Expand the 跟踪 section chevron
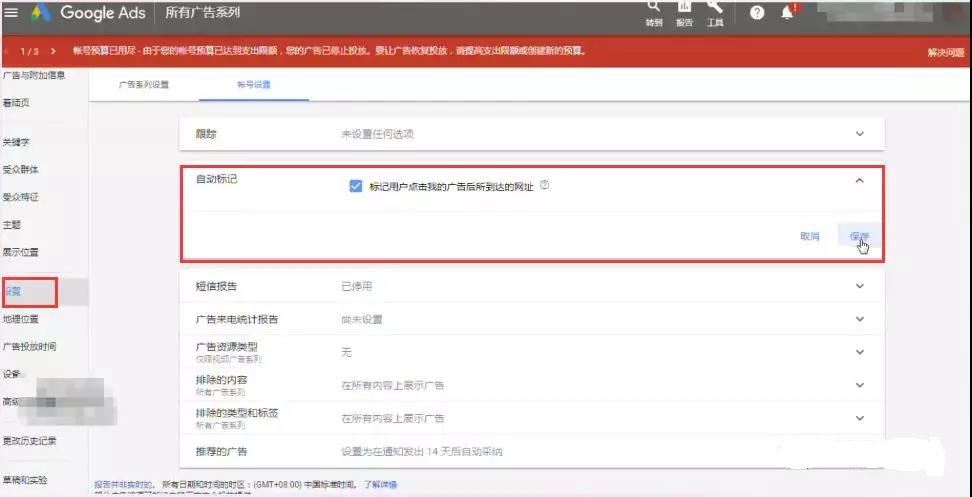The width and height of the screenshot is (972, 497). [x=860, y=134]
